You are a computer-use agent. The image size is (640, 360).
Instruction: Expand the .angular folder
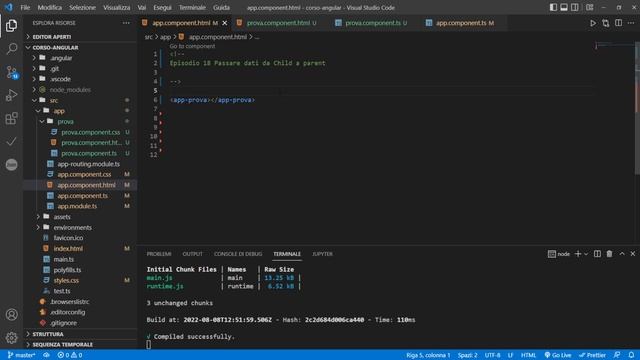point(81,58)
